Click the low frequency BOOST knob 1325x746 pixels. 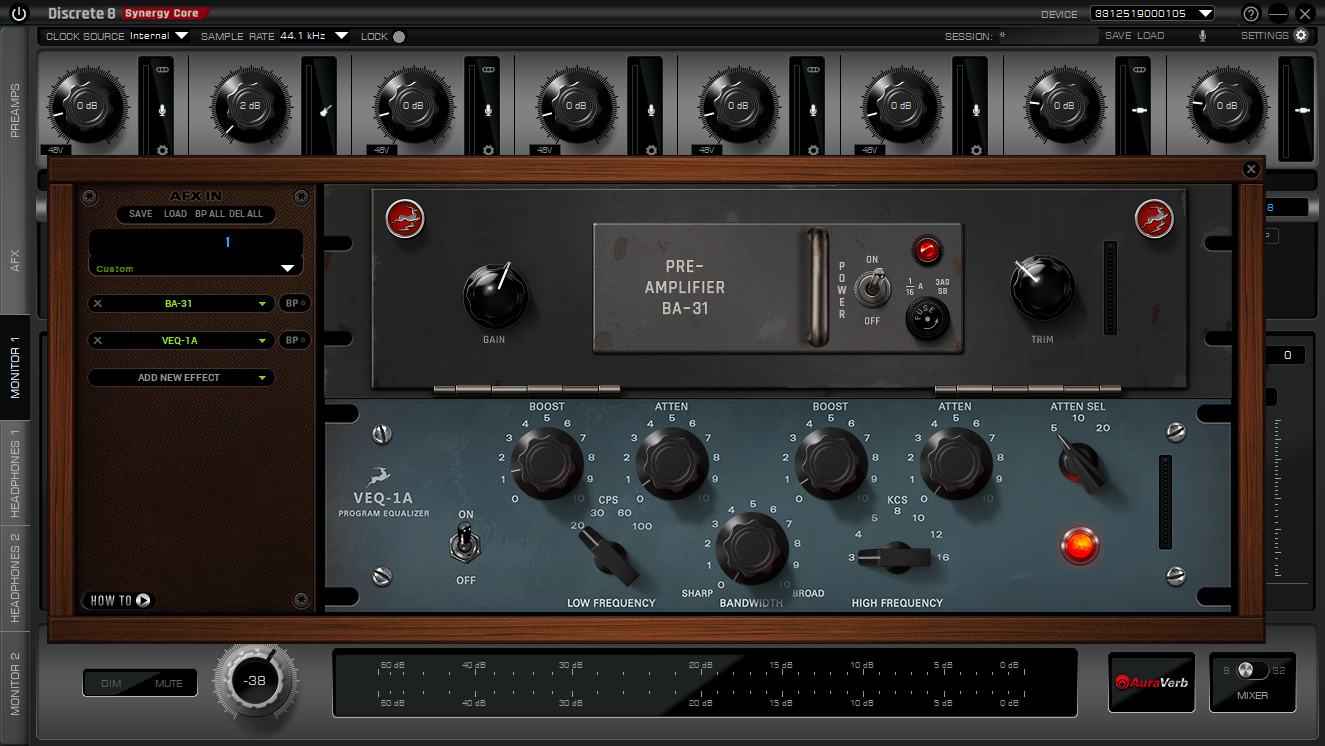coord(546,463)
